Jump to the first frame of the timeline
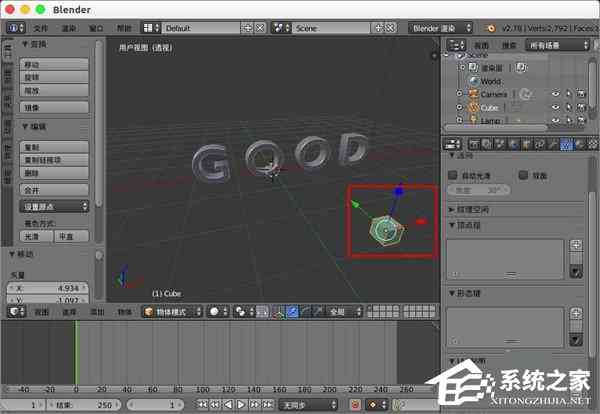600x414 pixels. (x=202, y=404)
